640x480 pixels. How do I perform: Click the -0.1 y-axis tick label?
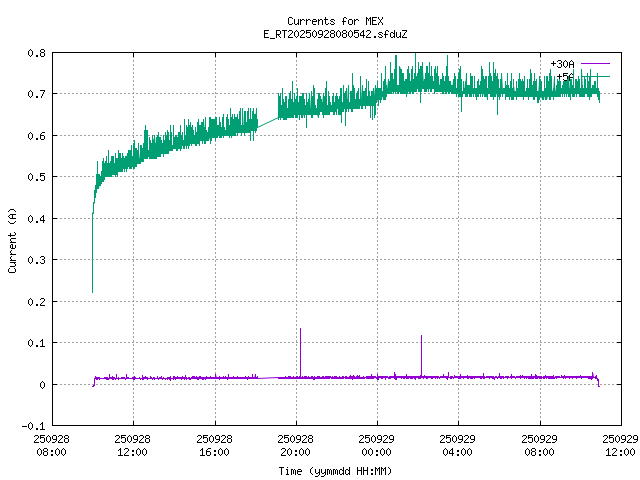(32, 426)
